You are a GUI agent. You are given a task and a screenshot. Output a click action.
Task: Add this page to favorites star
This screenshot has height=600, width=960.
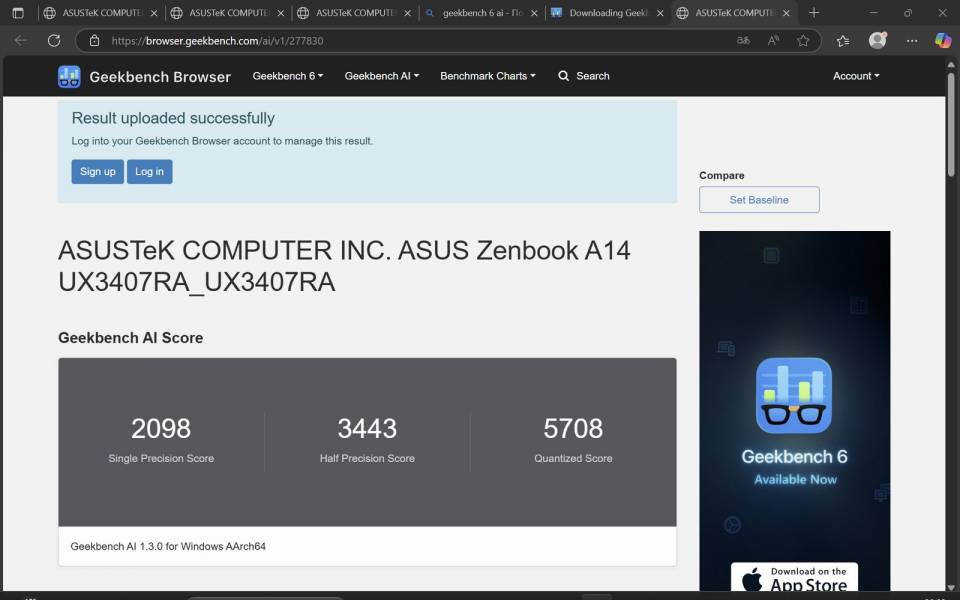point(803,40)
